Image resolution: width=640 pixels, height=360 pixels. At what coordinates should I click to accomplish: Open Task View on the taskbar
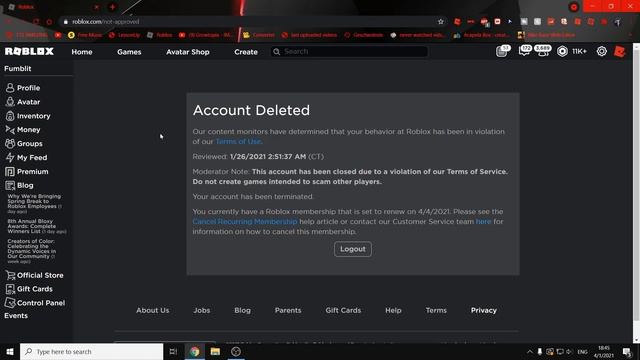(x=173, y=351)
